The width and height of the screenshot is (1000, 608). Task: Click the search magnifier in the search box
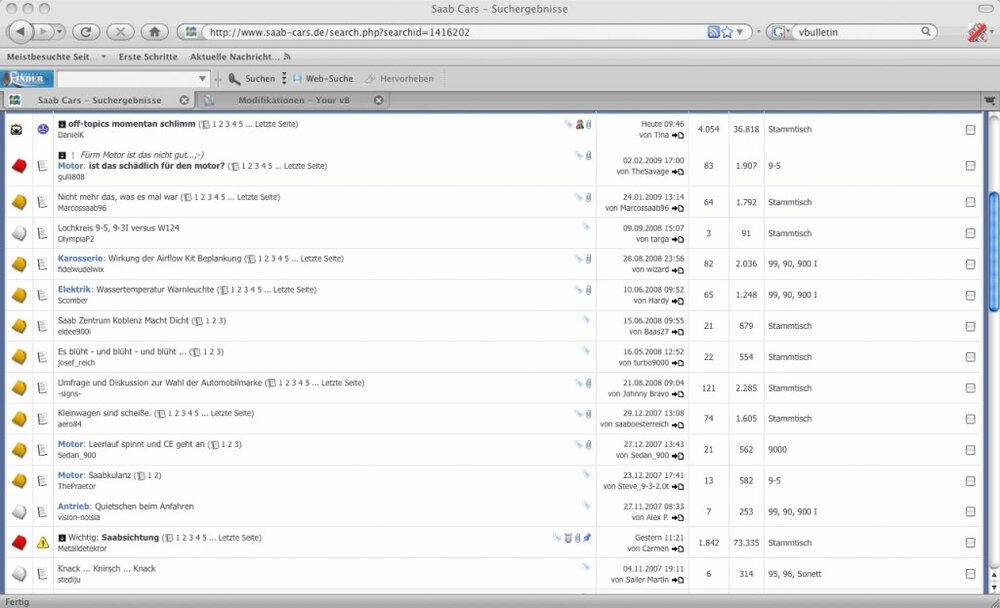pyautogui.click(x=925, y=31)
